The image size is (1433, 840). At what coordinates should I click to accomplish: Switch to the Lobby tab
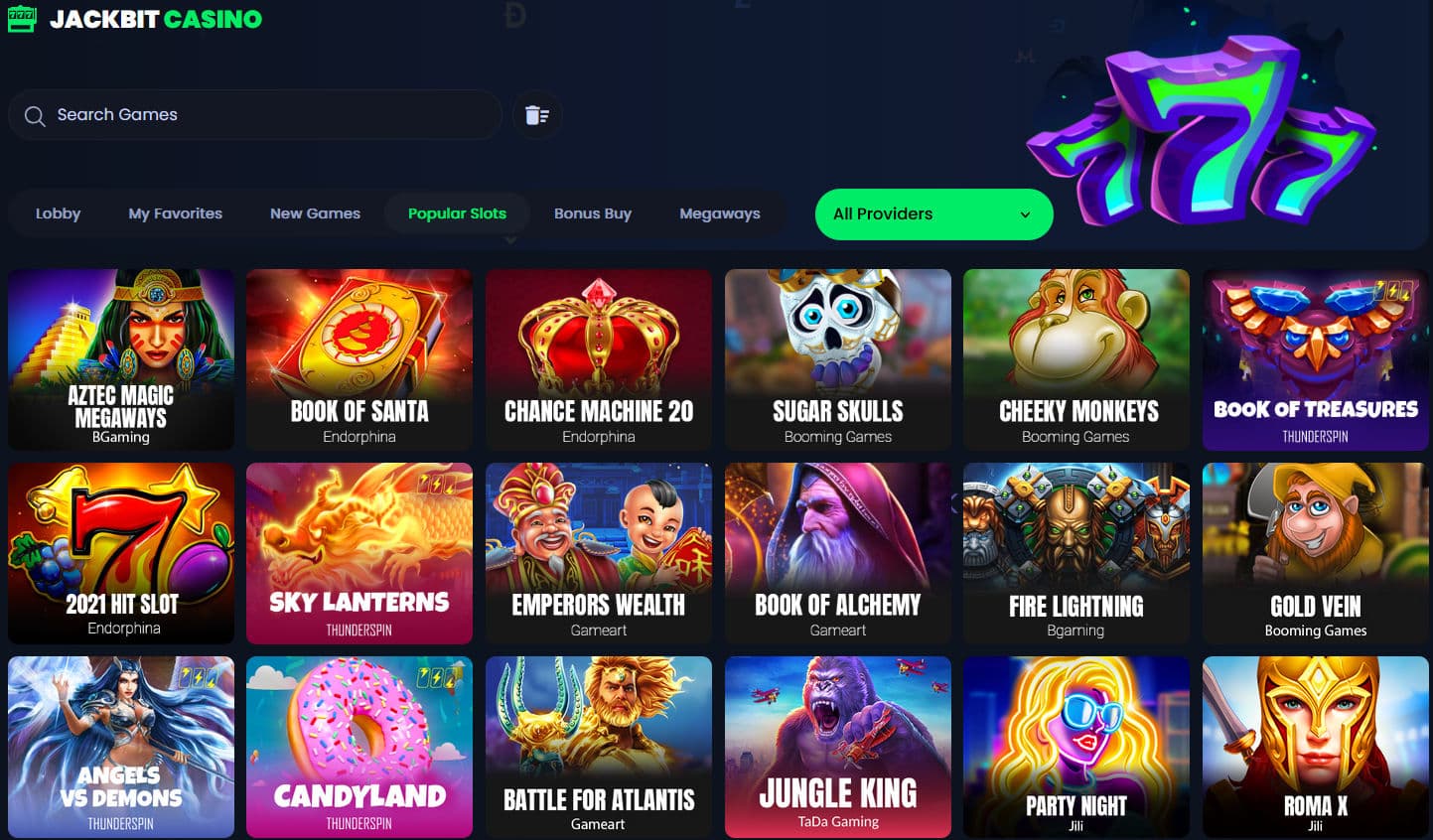pyautogui.click(x=58, y=213)
